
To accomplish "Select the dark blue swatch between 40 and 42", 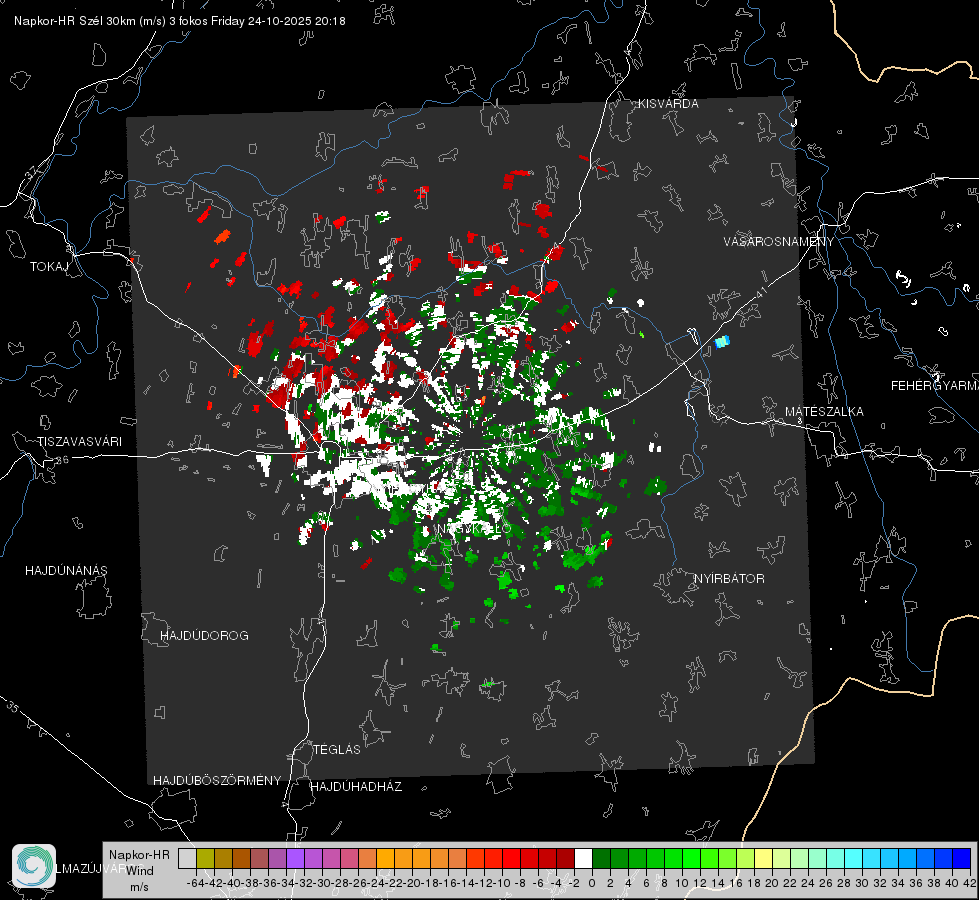I will (962, 858).
